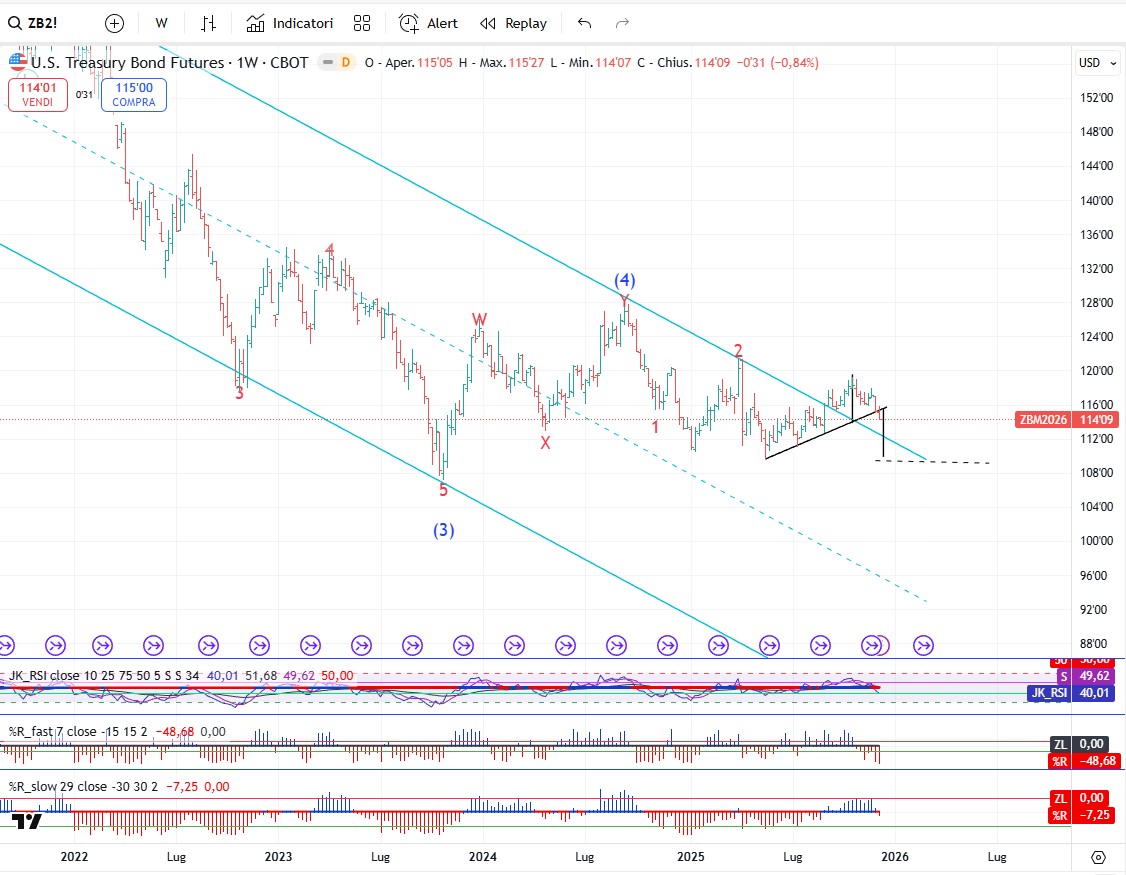1126x875 pixels.
Task: Click the 115'00 COMPRA buy button
Action: 134,94
